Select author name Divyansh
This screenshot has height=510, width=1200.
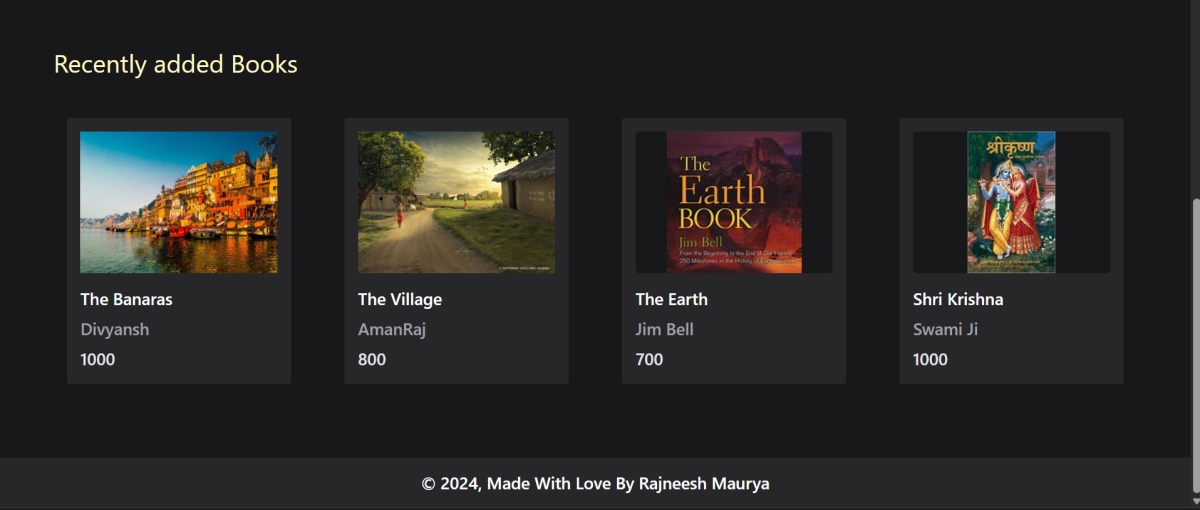[x=115, y=329]
